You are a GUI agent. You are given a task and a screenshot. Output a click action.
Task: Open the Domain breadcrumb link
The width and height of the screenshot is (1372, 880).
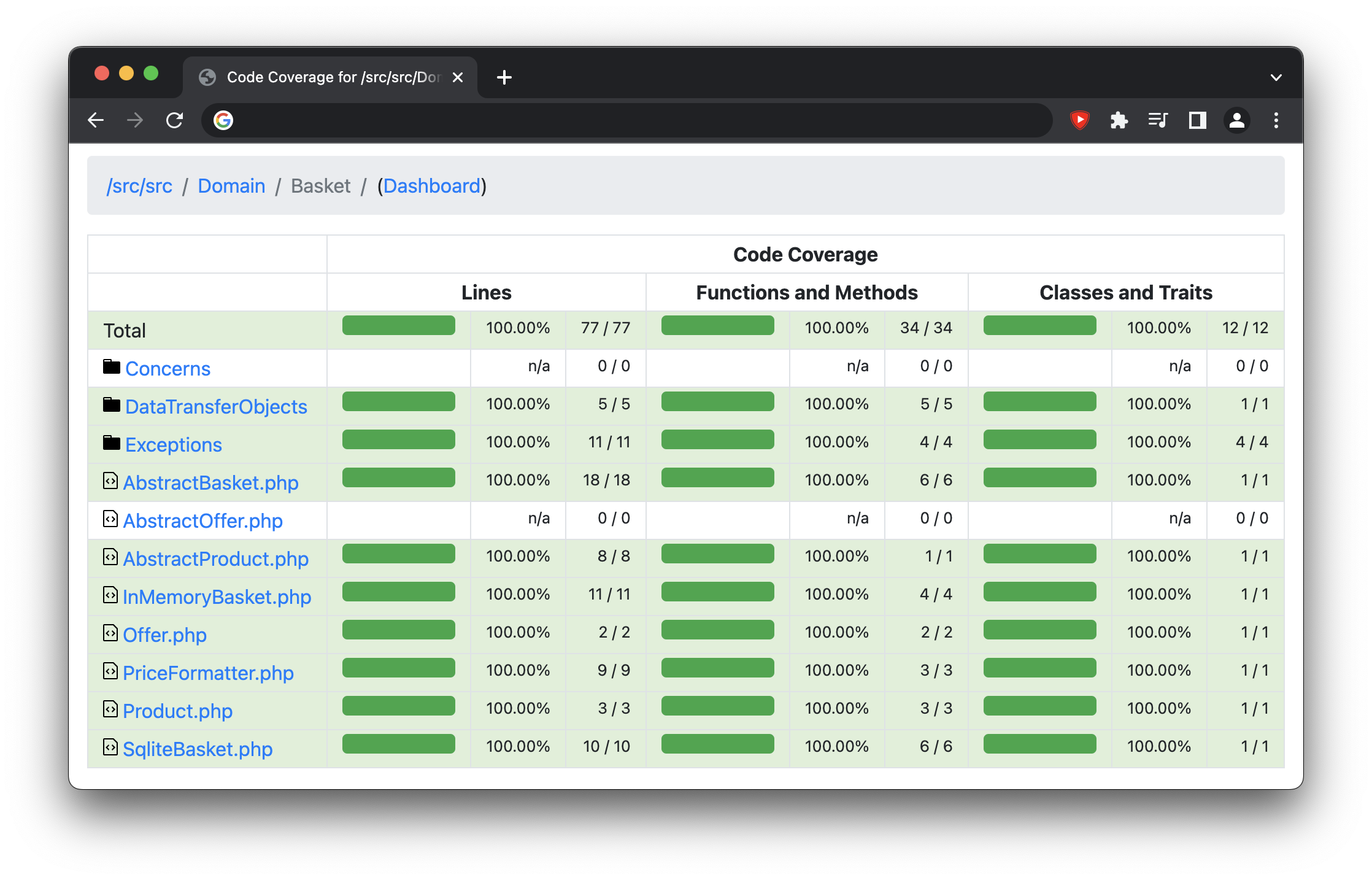231,186
